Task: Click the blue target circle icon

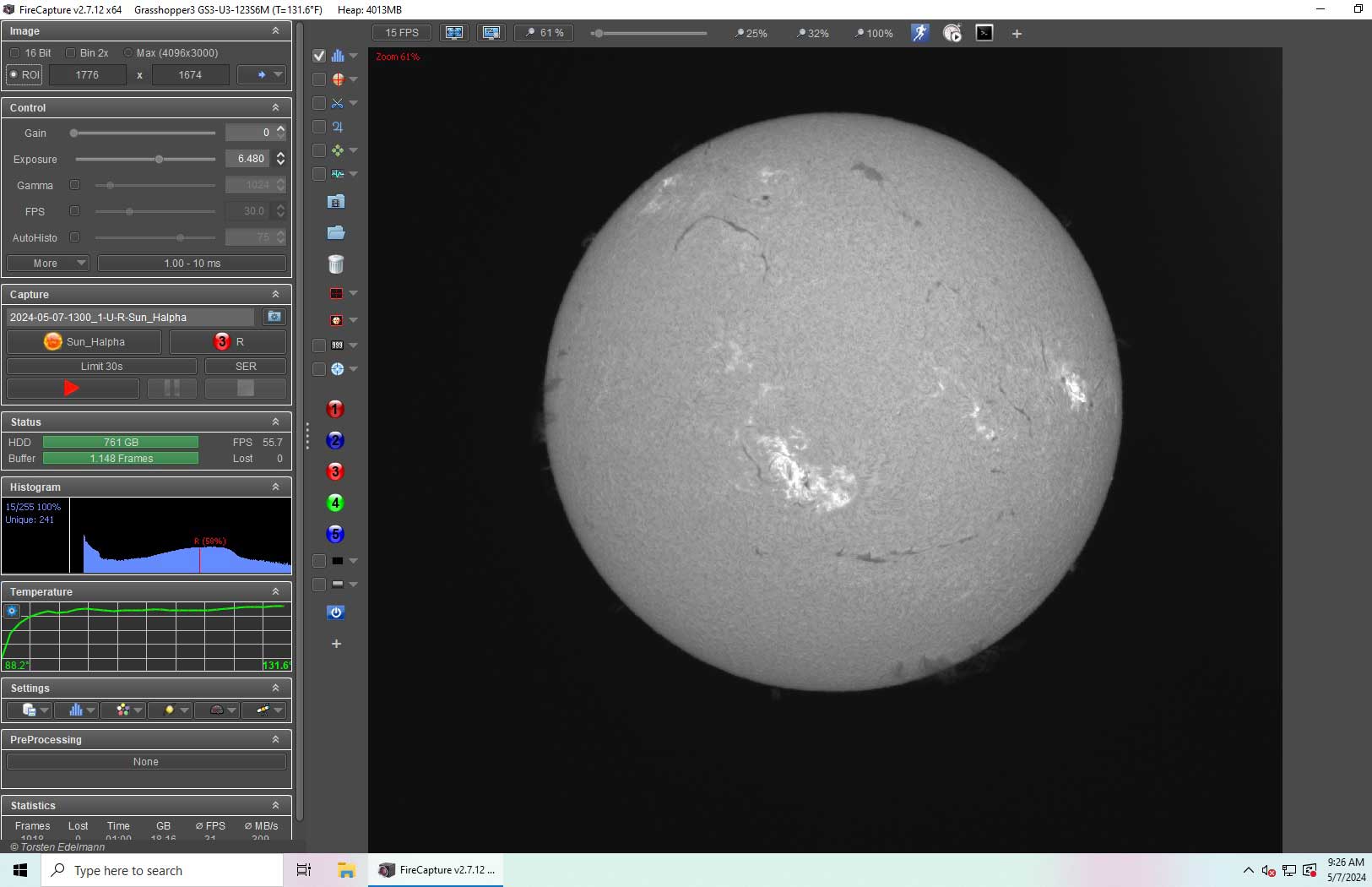Action: pos(338,369)
